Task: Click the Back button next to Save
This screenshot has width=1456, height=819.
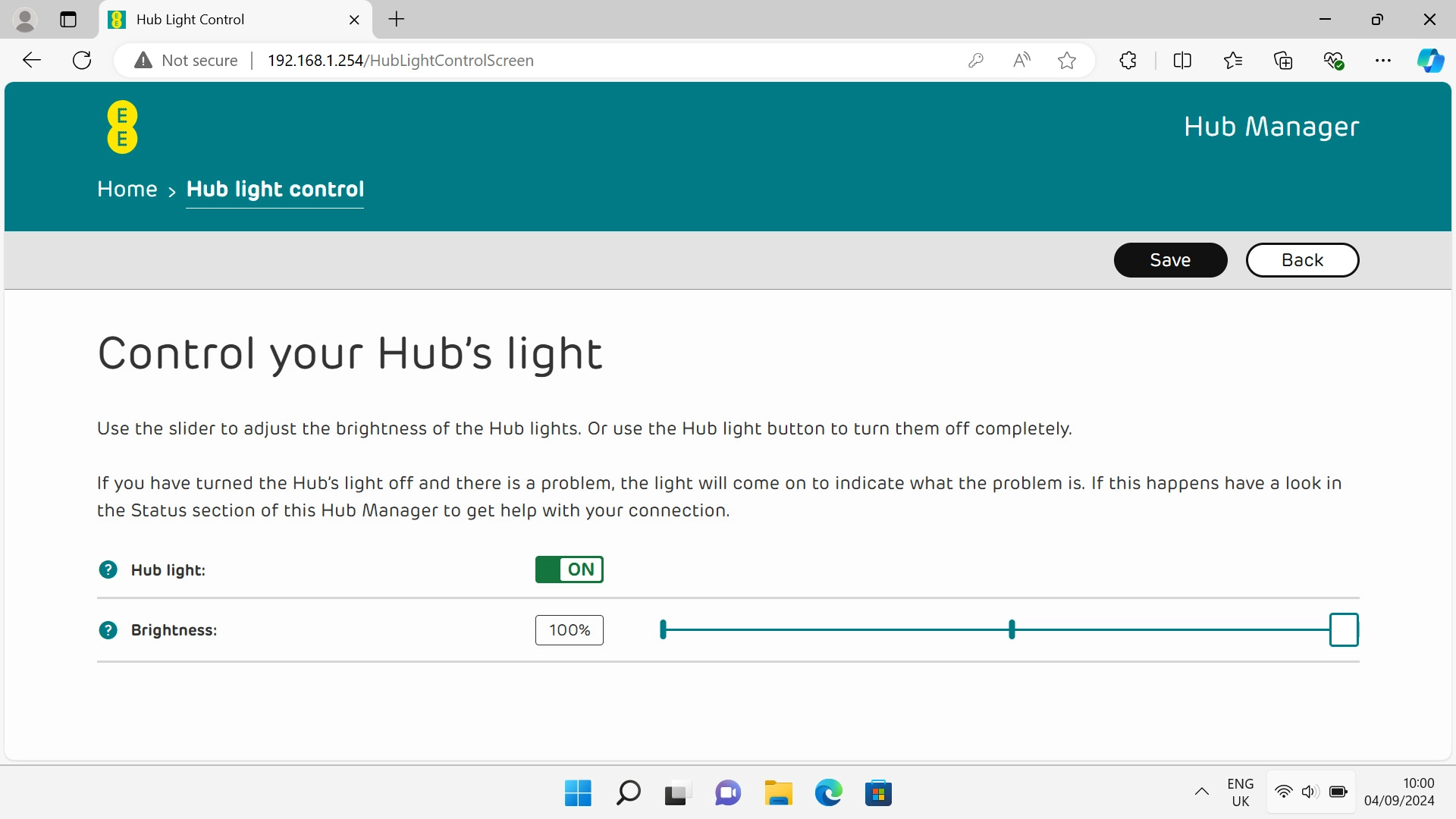Action: coord(1302,259)
